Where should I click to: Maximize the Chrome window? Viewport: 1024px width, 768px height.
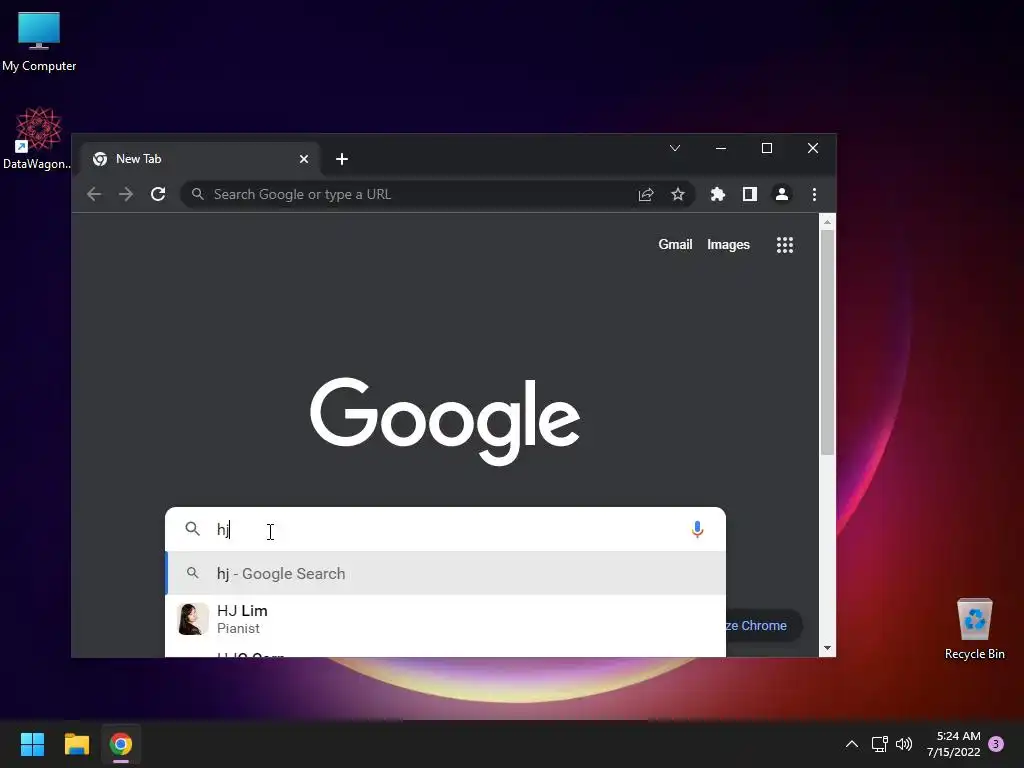tap(767, 148)
